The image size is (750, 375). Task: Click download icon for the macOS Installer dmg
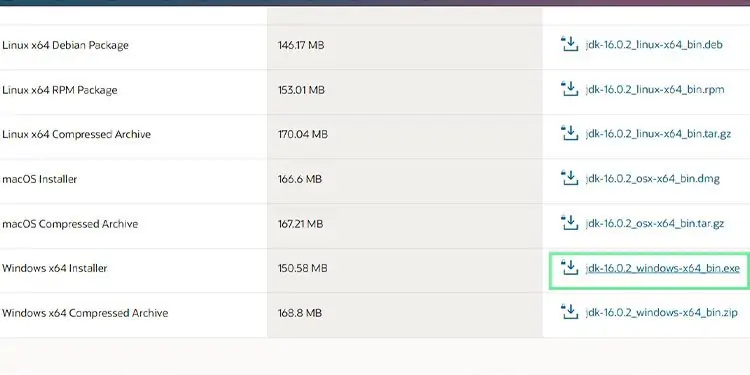pos(569,178)
